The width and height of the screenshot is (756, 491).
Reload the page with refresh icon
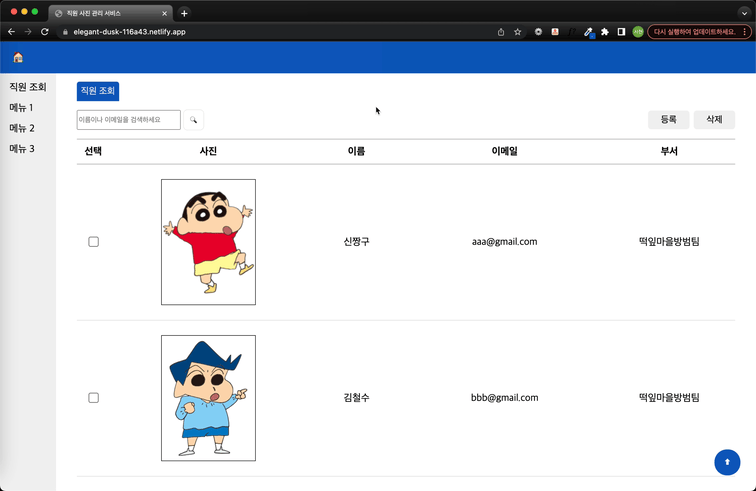click(44, 32)
